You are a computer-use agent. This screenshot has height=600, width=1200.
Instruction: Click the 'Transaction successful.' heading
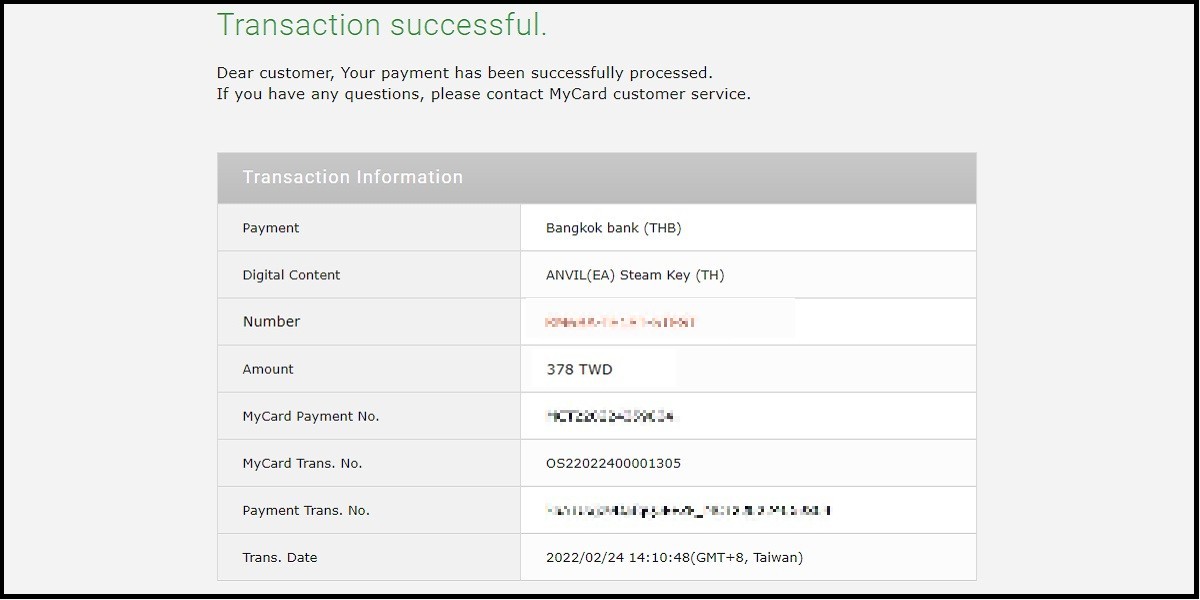382,25
